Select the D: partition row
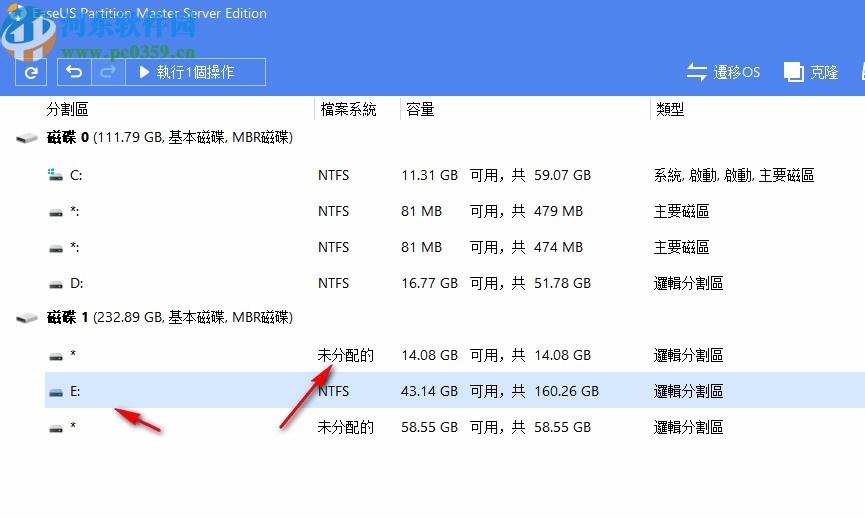865x518 pixels. 455,283
